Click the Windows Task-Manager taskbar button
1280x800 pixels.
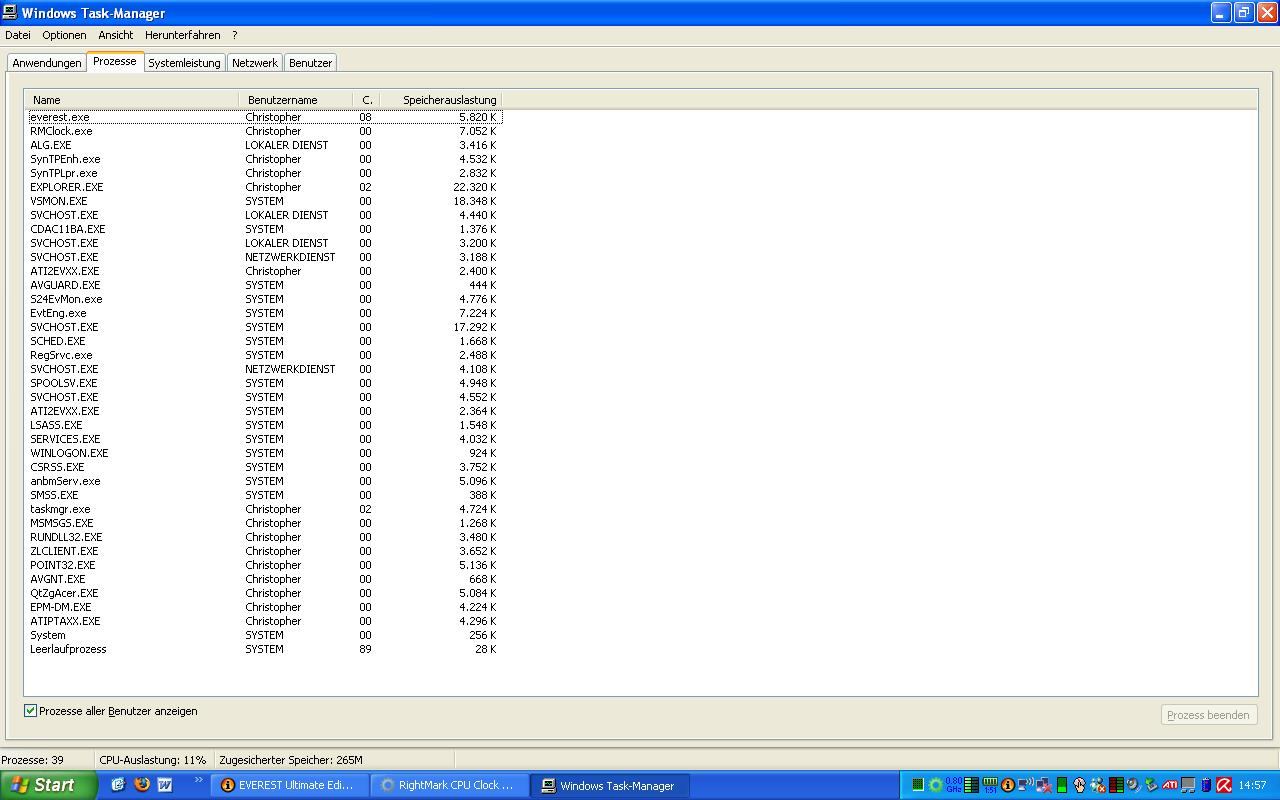(610, 785)
